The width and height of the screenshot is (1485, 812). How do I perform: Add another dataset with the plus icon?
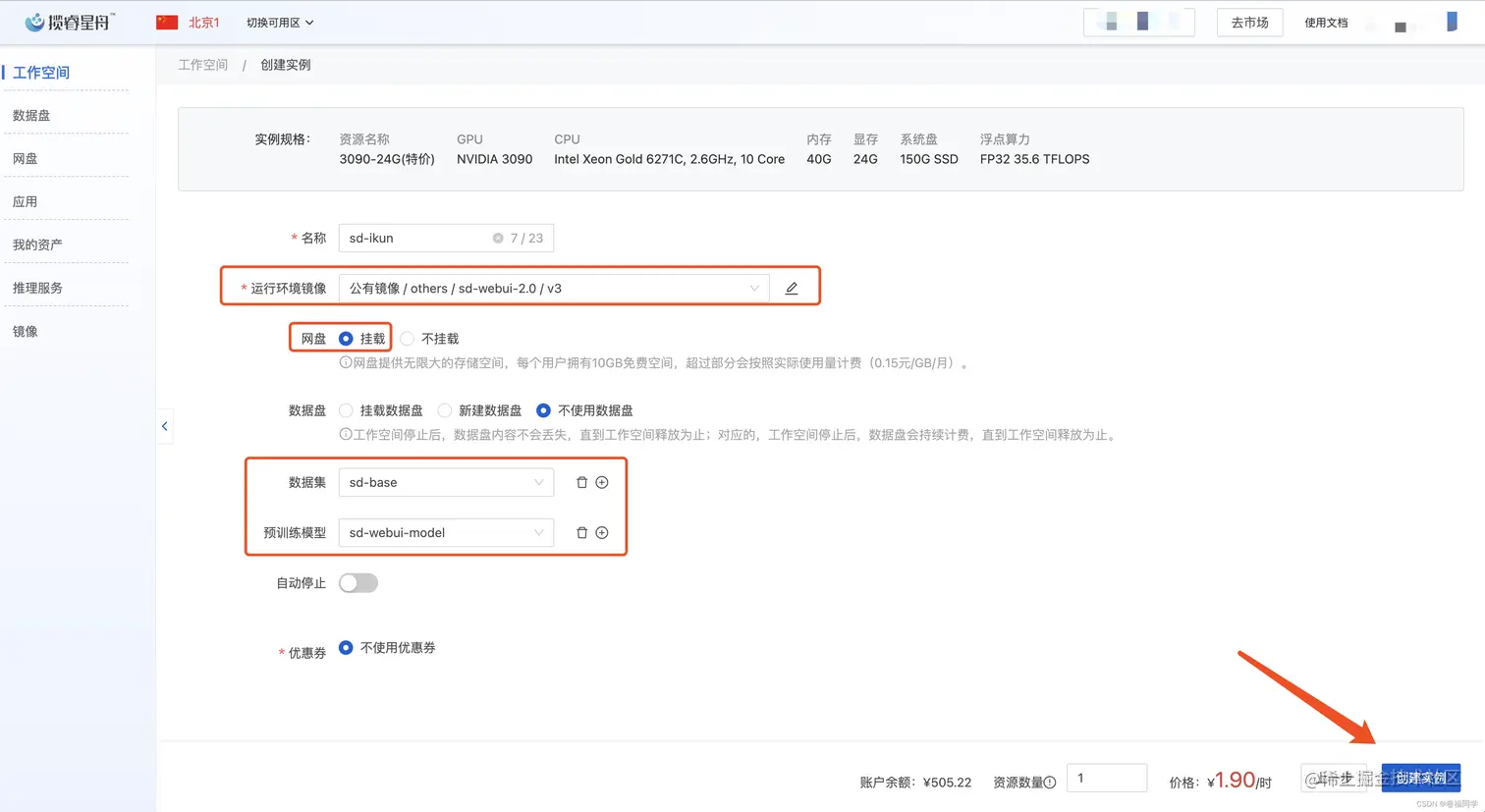pyautogui.click(x=602, y=482)
